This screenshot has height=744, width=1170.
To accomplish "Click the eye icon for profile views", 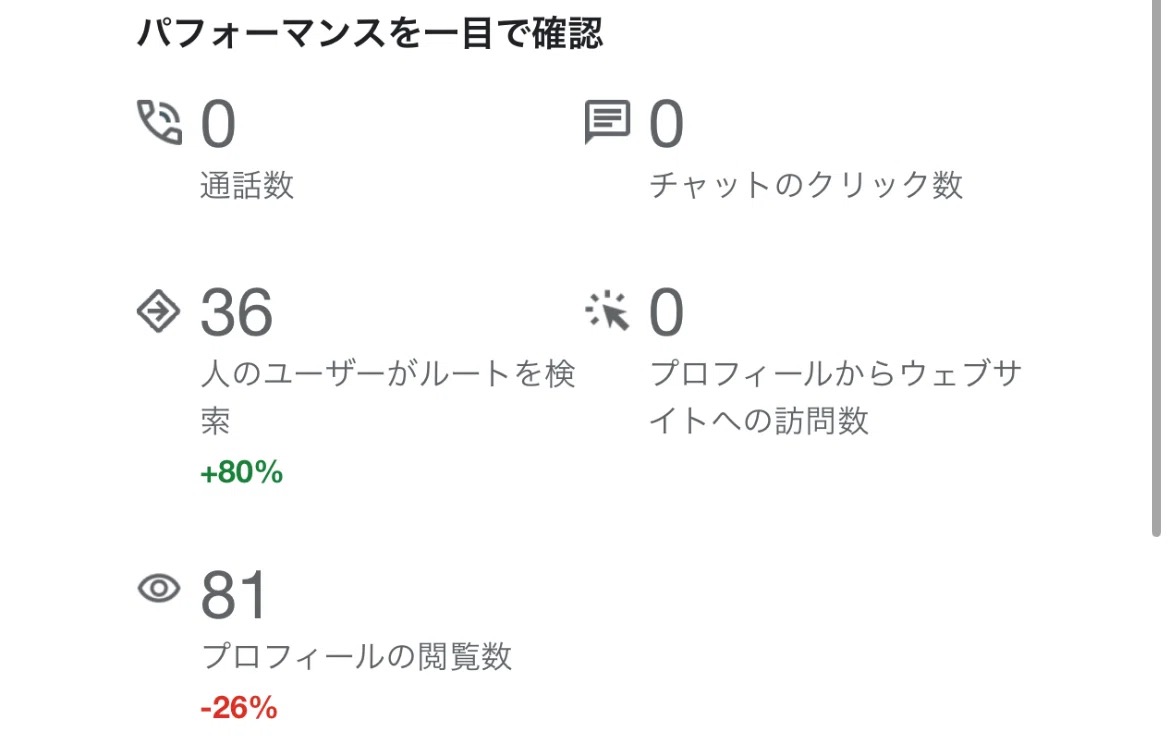I will click(x=157, y=588).
